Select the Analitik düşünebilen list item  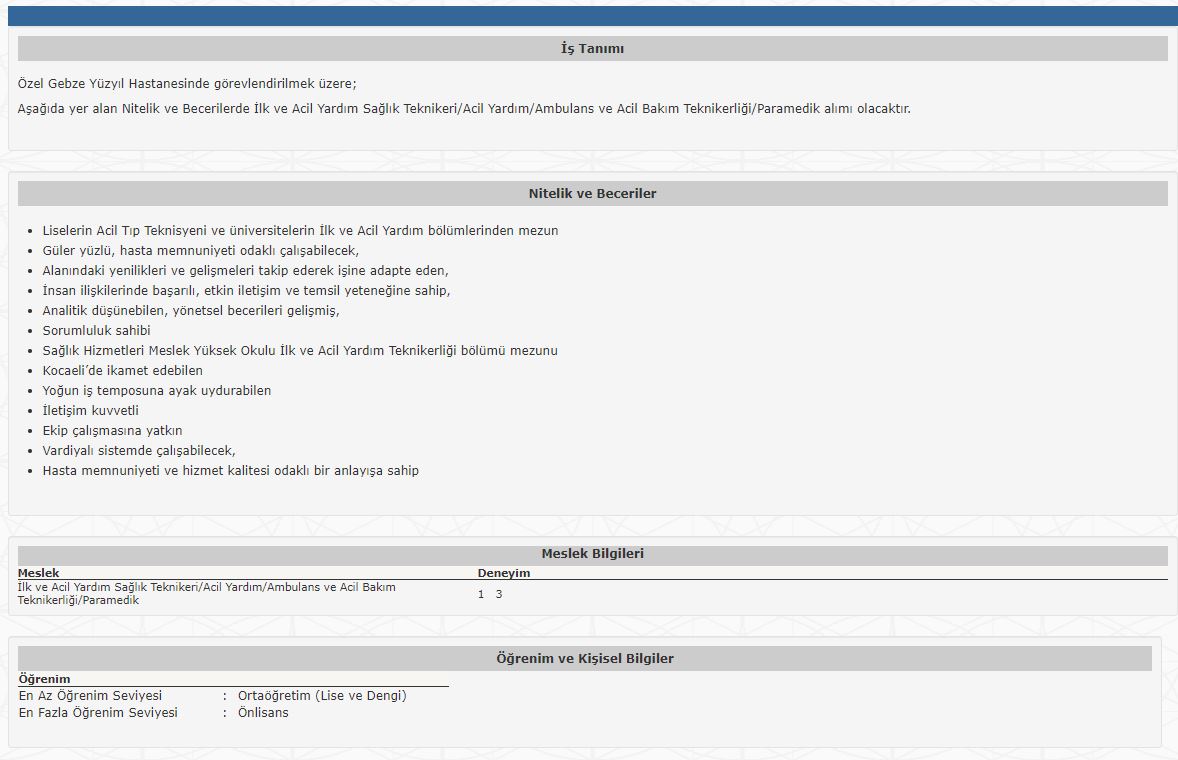pos(191,310)
